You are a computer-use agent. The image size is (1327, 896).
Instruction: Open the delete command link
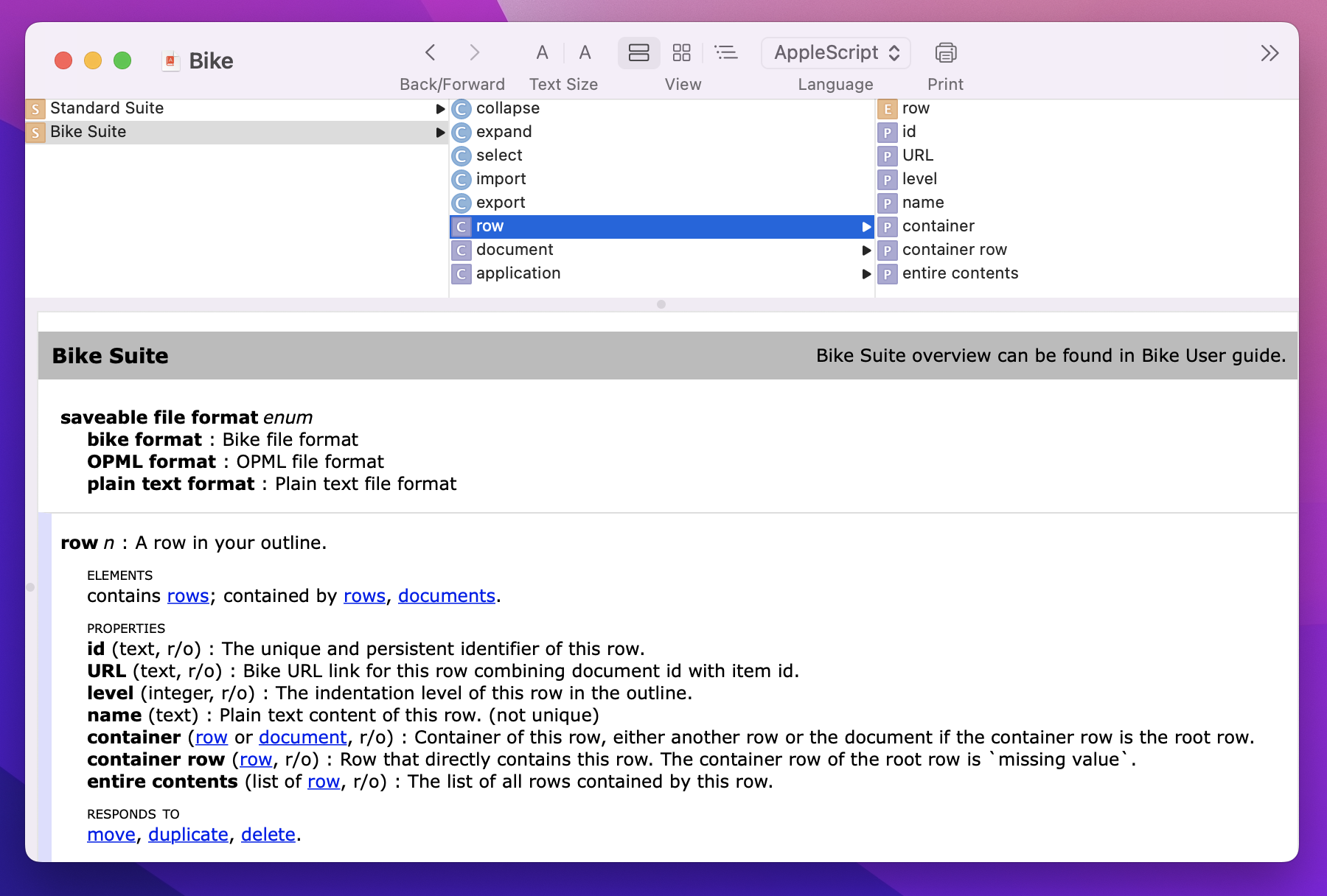pyautogui.click(x=268, y=835)
